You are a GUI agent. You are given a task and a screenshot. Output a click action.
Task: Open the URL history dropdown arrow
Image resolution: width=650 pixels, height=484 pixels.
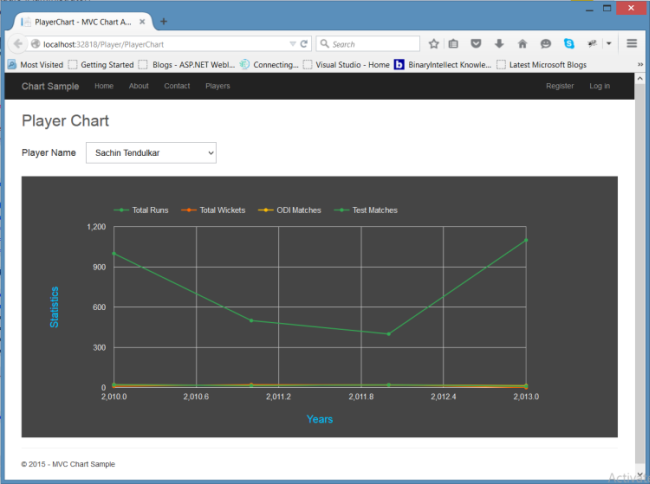(293, 44)
